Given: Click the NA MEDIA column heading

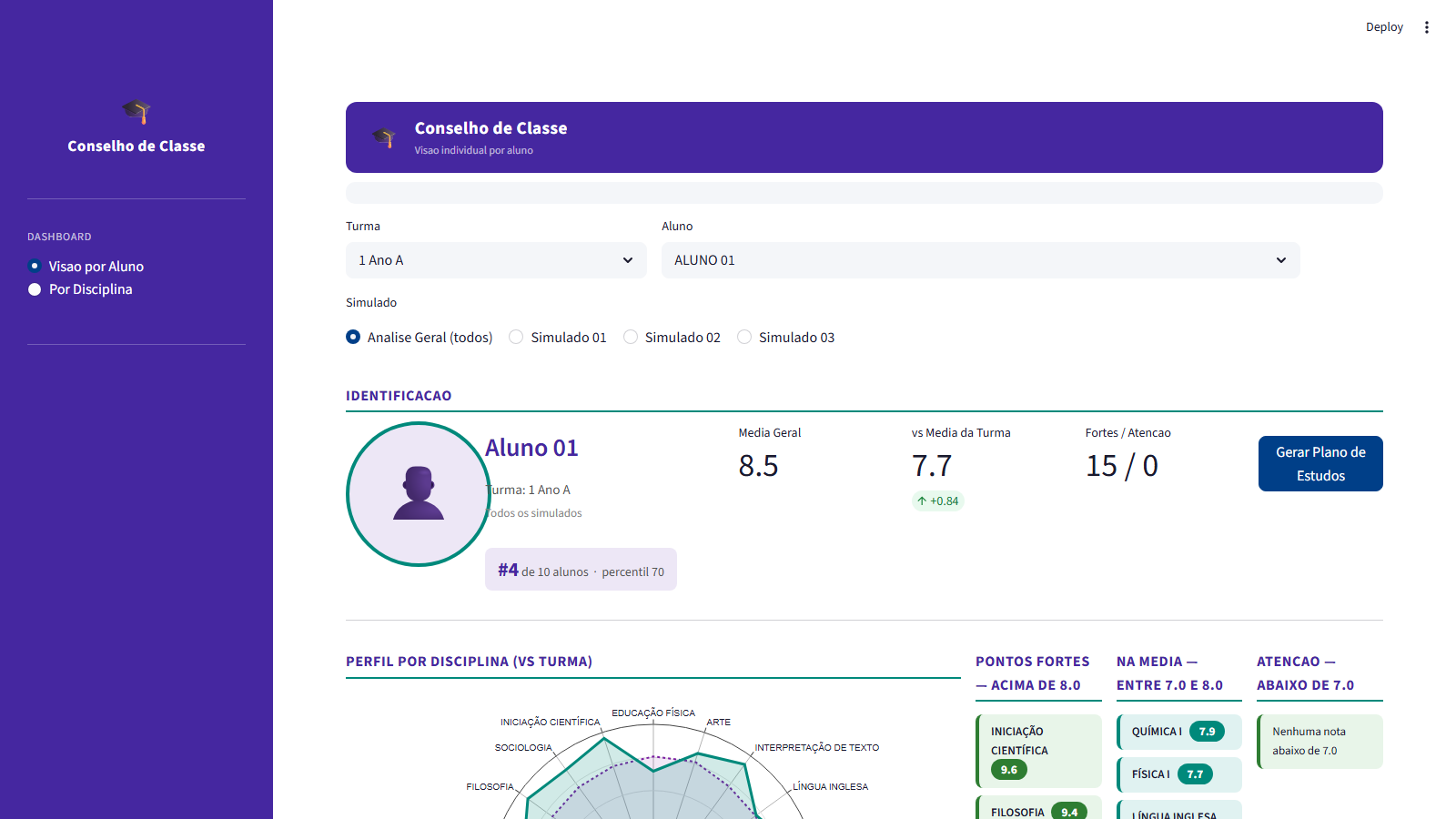Looking at the screenshot, I should pos(1169,673).
